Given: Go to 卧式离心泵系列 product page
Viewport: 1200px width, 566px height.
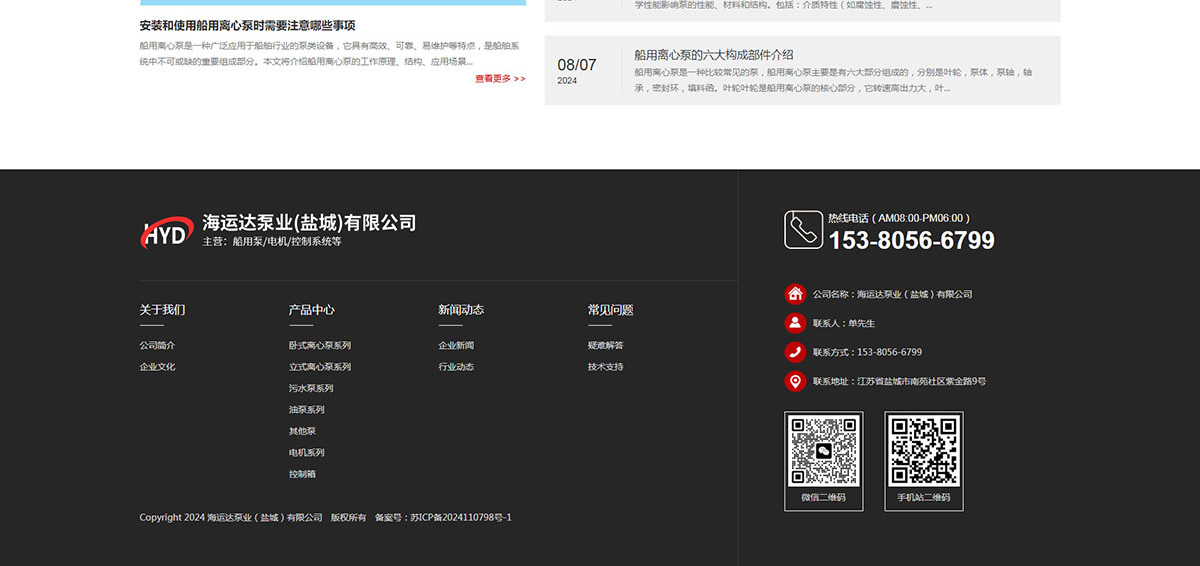Looking at the screenshot, I should (x=319, y=345).
